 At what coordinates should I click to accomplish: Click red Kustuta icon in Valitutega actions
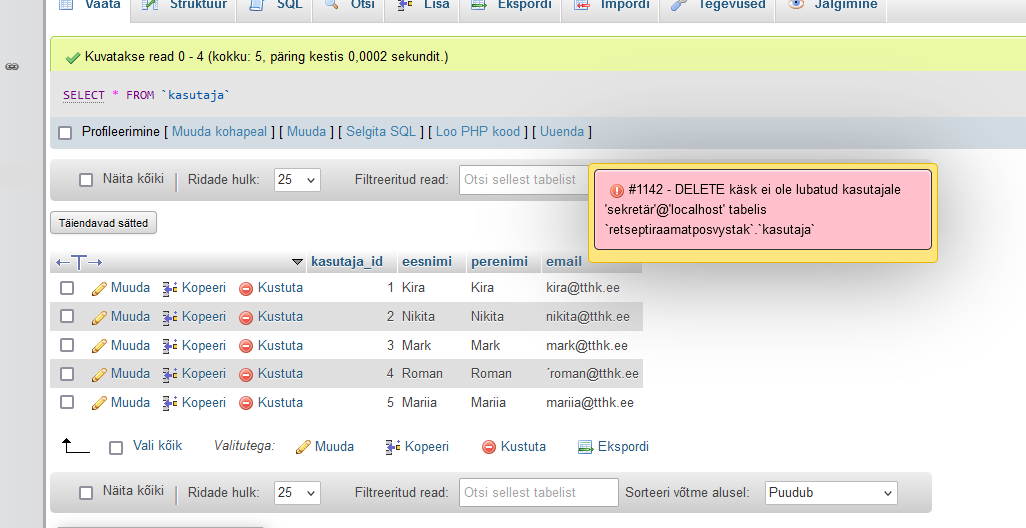pos(489,447)
